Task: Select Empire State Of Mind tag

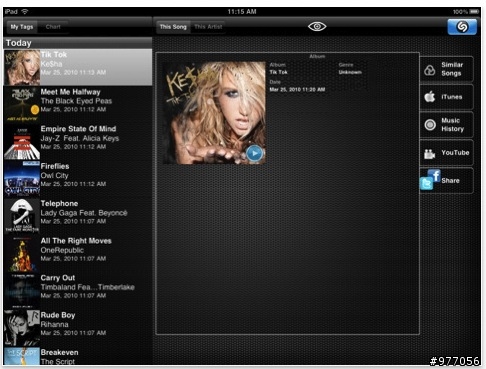Action: point(78,142)
